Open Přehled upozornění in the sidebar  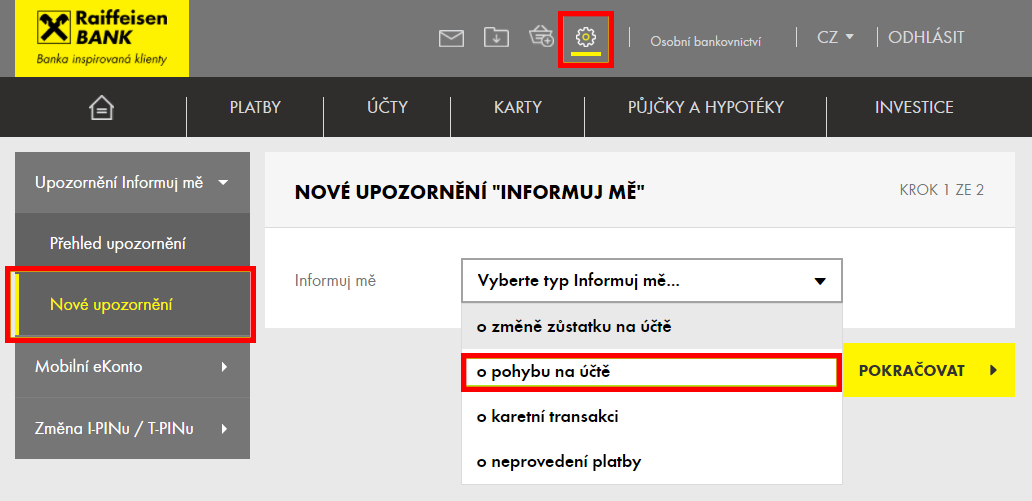tap(118, 244)
